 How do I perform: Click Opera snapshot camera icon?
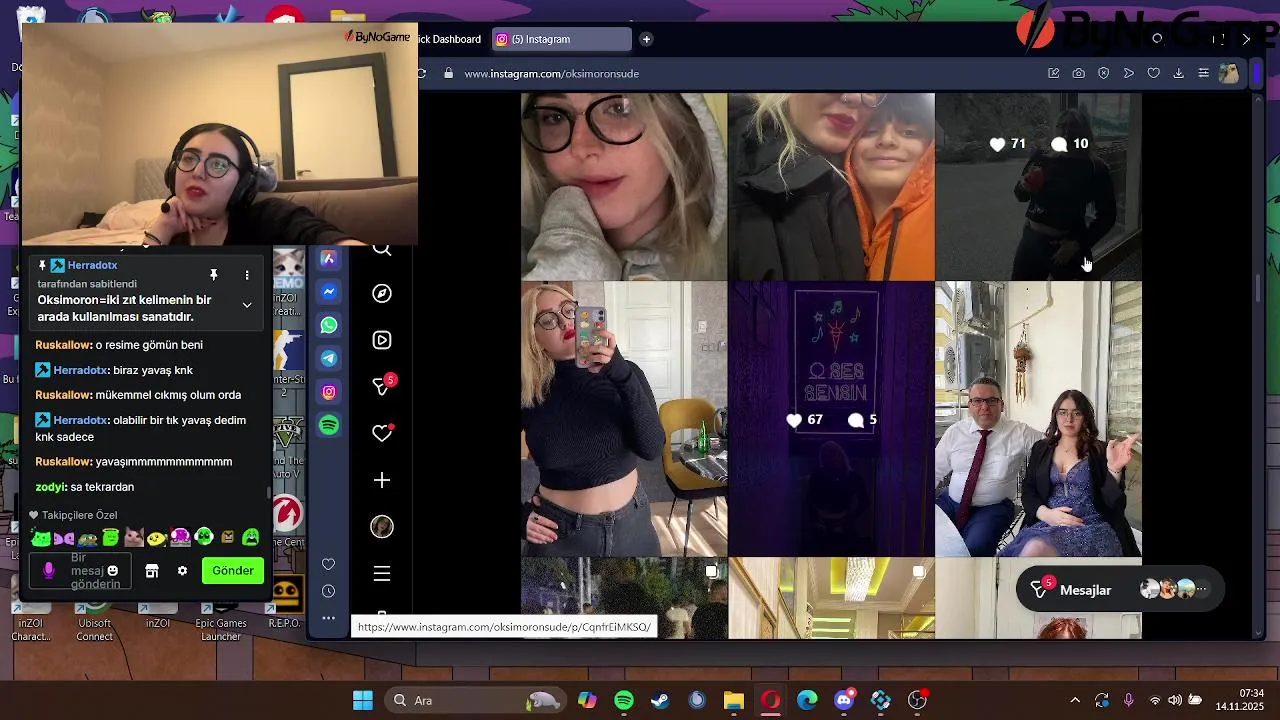[1078, 73]
